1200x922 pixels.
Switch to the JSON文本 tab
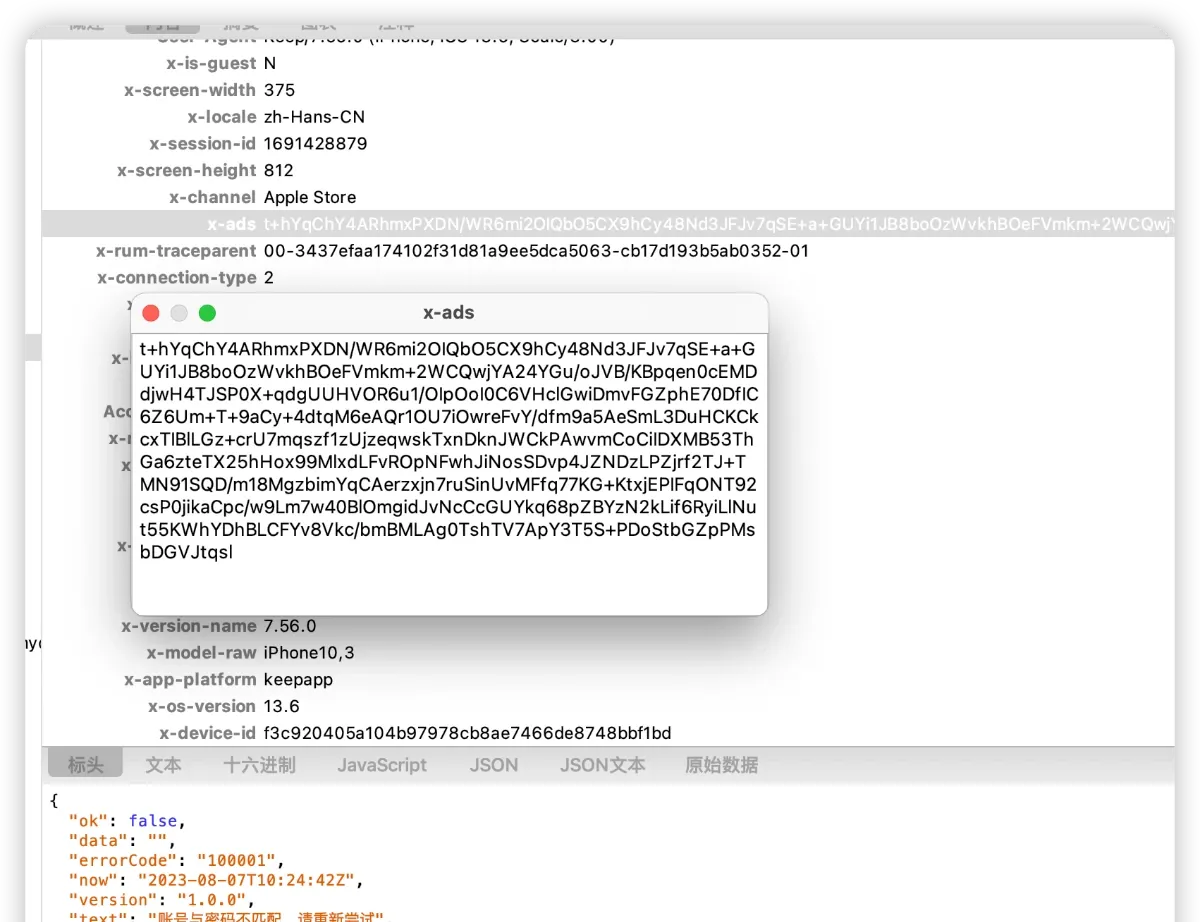pos(602,765)
